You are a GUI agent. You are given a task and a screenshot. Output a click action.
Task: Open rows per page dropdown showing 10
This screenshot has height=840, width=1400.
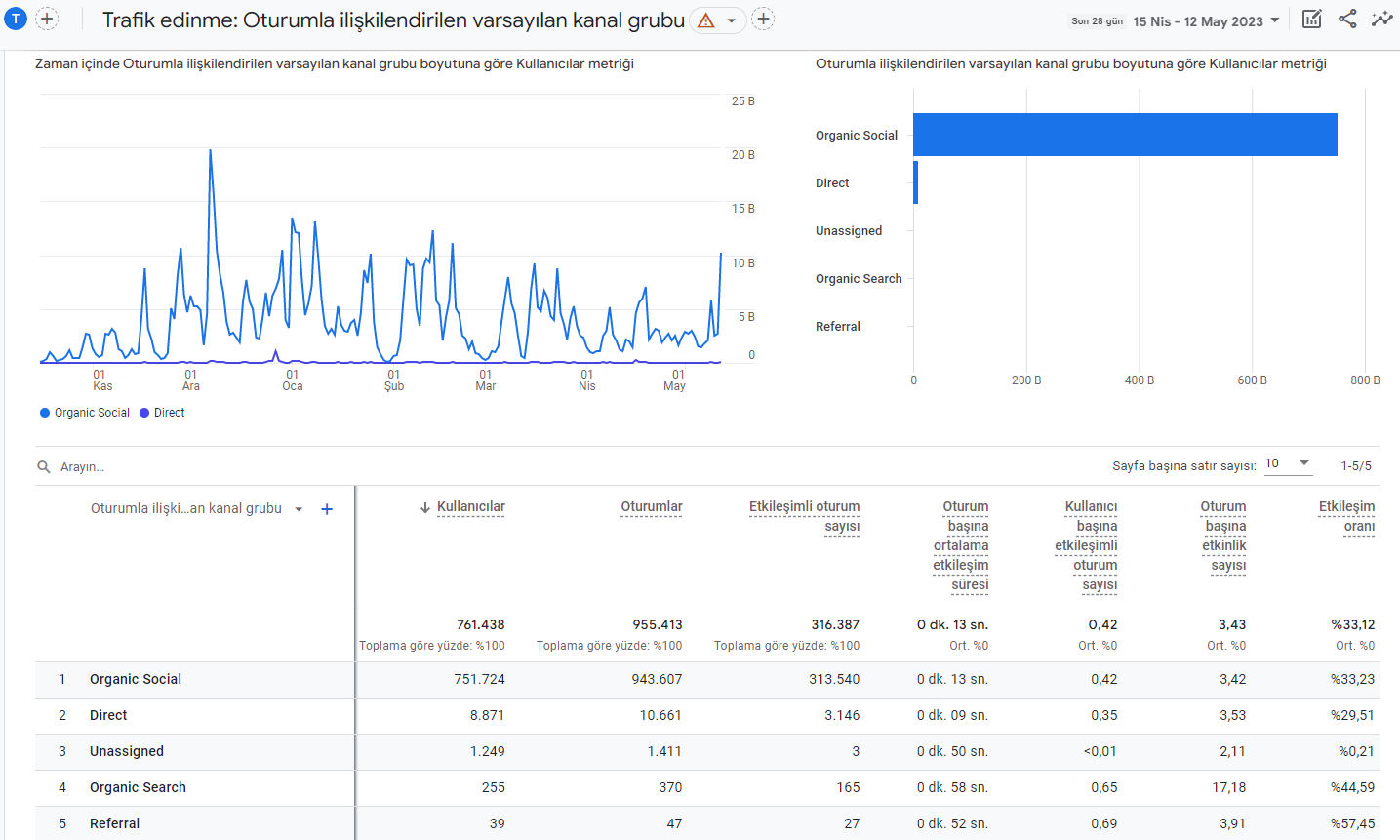tap(1288, 463)
